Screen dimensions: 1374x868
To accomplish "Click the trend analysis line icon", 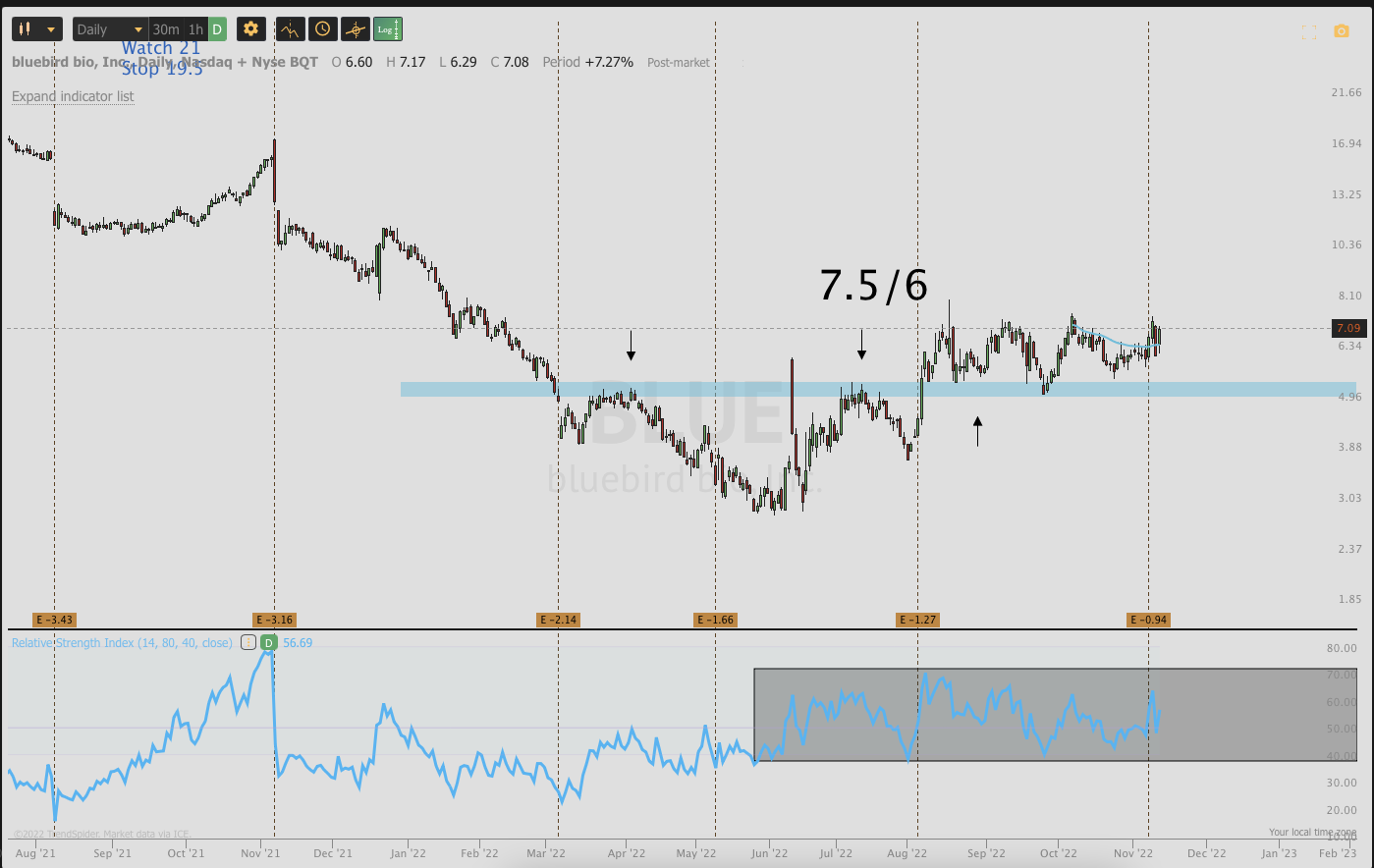I will (x=290, y=29).
